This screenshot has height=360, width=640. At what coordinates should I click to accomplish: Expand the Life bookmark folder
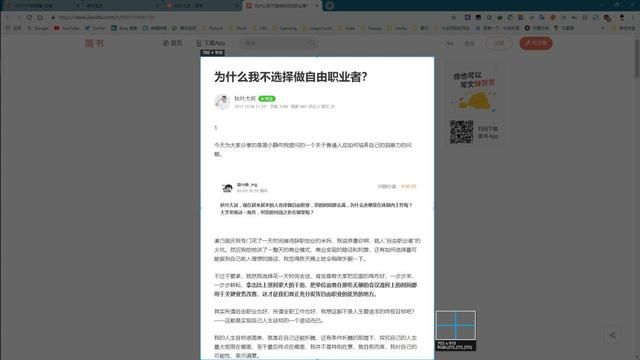(x=260, y=28)
